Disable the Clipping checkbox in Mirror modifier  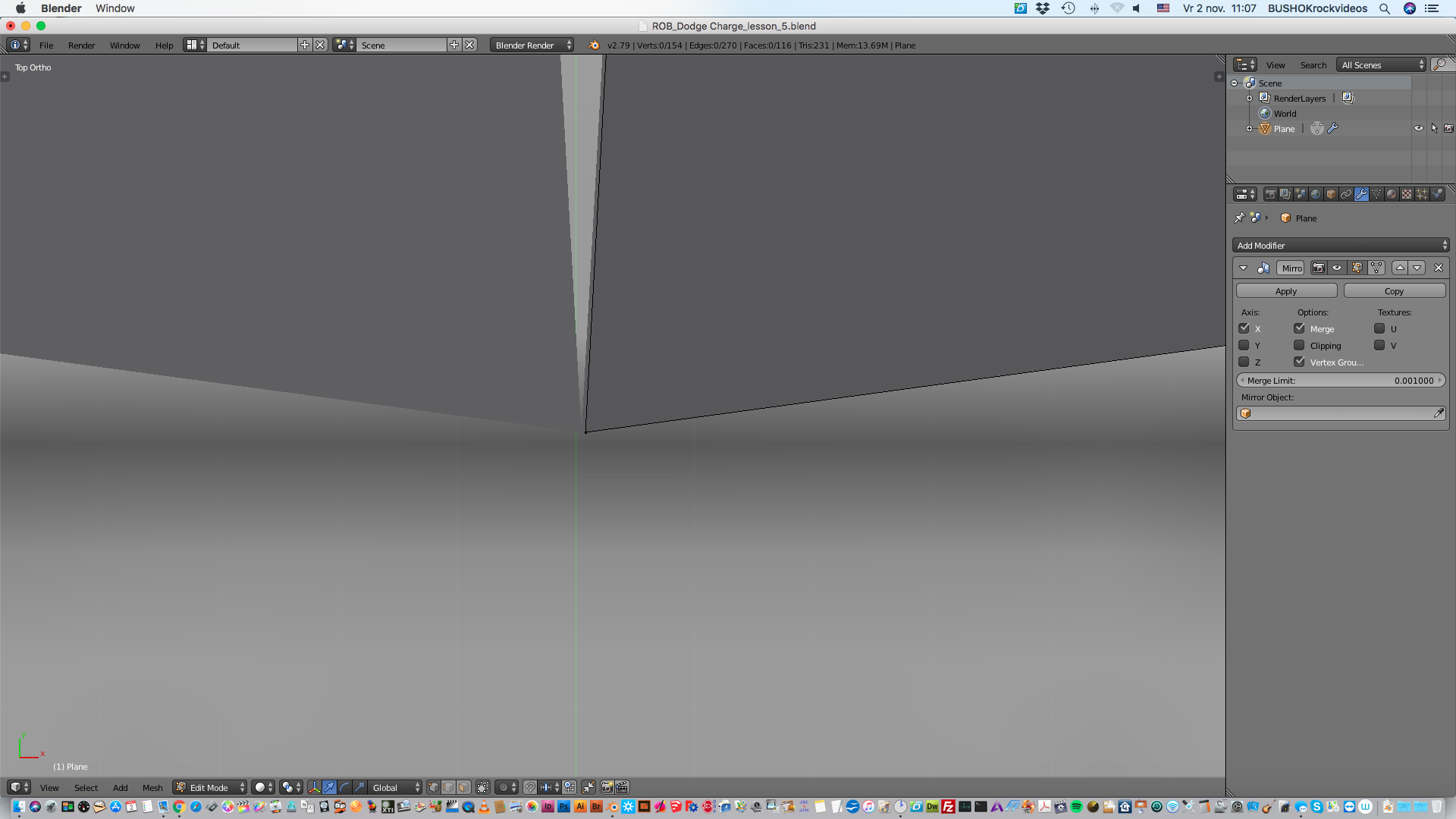[x=1299, y=345]
